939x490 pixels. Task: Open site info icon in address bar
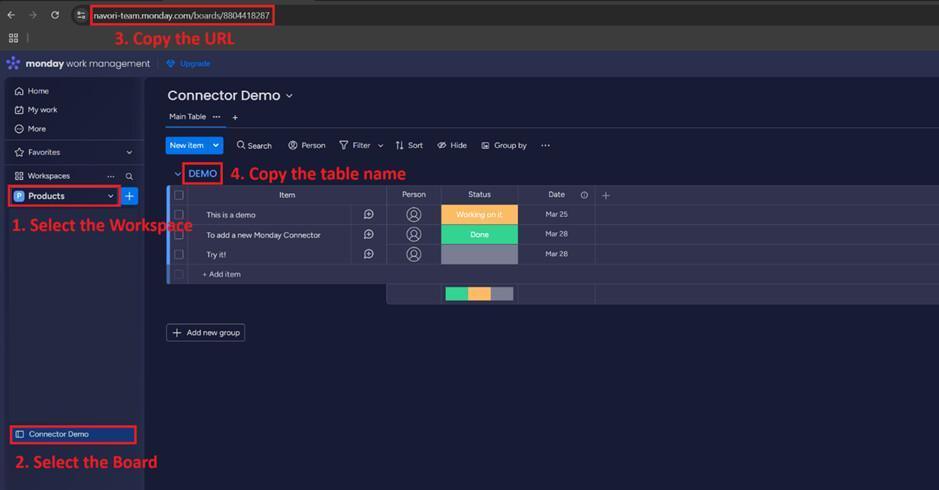coord(81,15)
